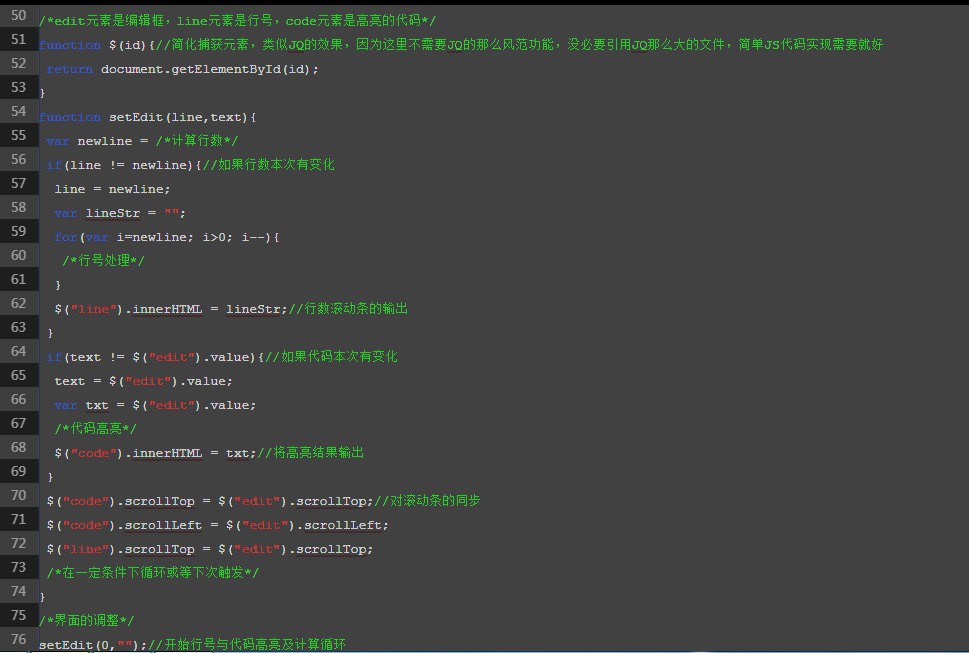Click the lineStr innerHTML assignment line
This screenshot has height=653, width=969.
pos(230,309)
